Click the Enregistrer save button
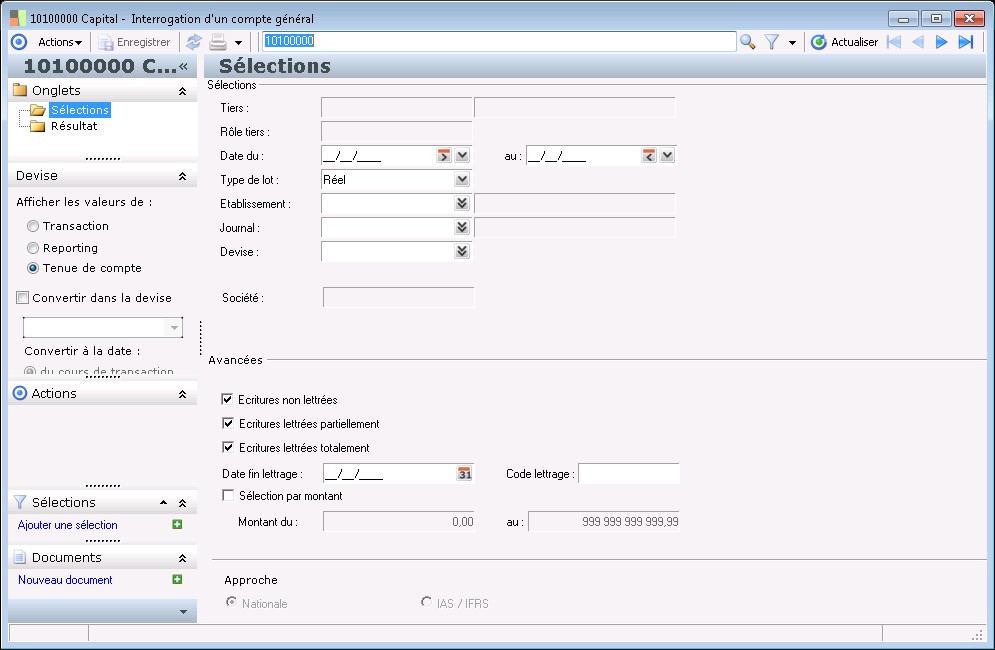The image size is (995, 650). click(x=134, y=42)
